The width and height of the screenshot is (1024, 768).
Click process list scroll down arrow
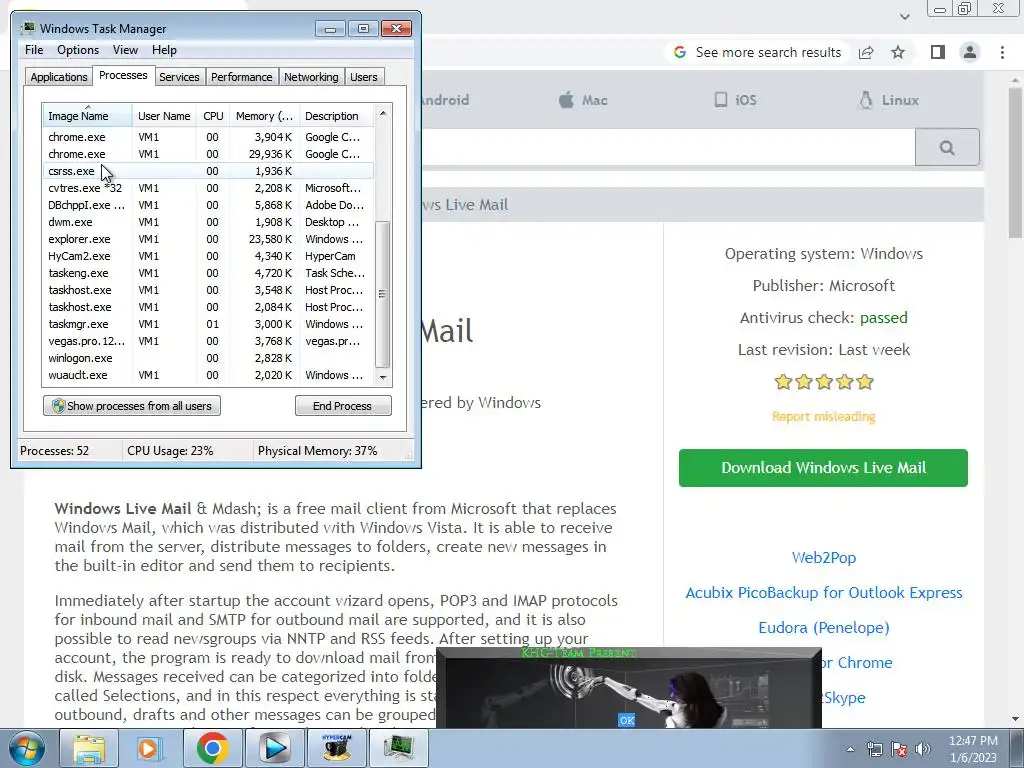click(x=383, y=377)
